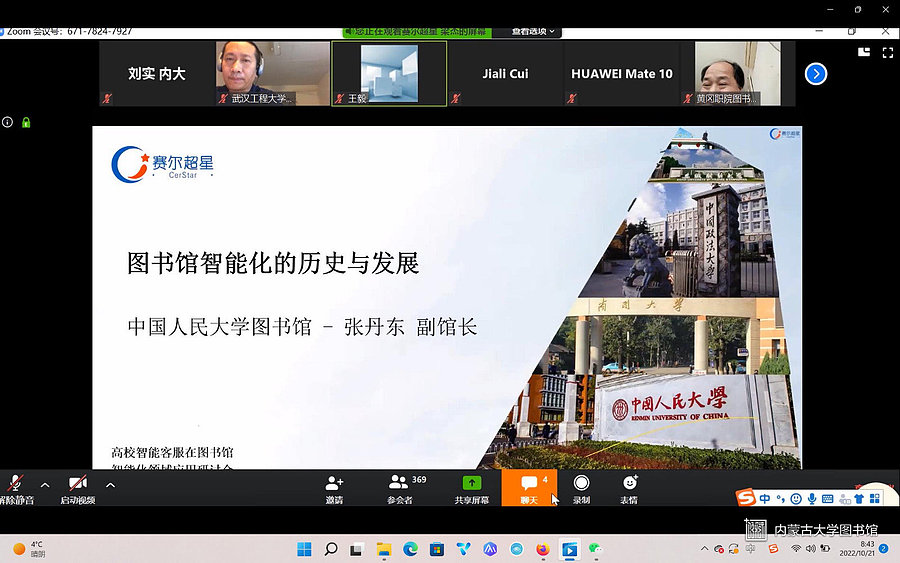Launch Microsoft Edge from the taskbar
The image size is (900, 563).
point(410,549)
